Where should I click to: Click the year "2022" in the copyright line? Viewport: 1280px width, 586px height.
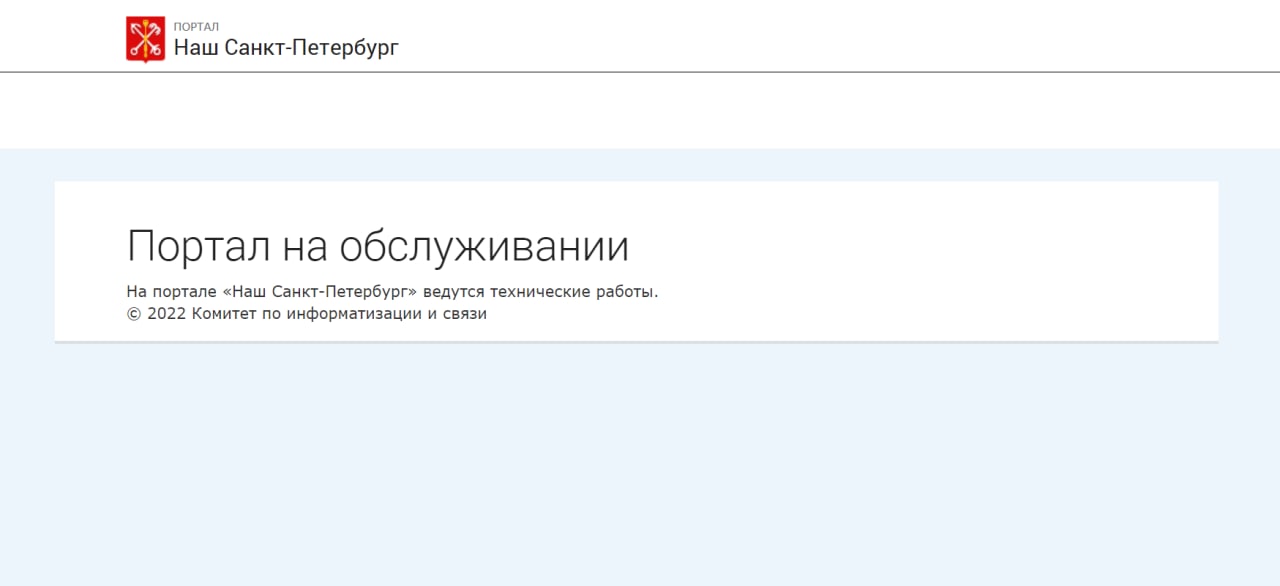point(167,314)
